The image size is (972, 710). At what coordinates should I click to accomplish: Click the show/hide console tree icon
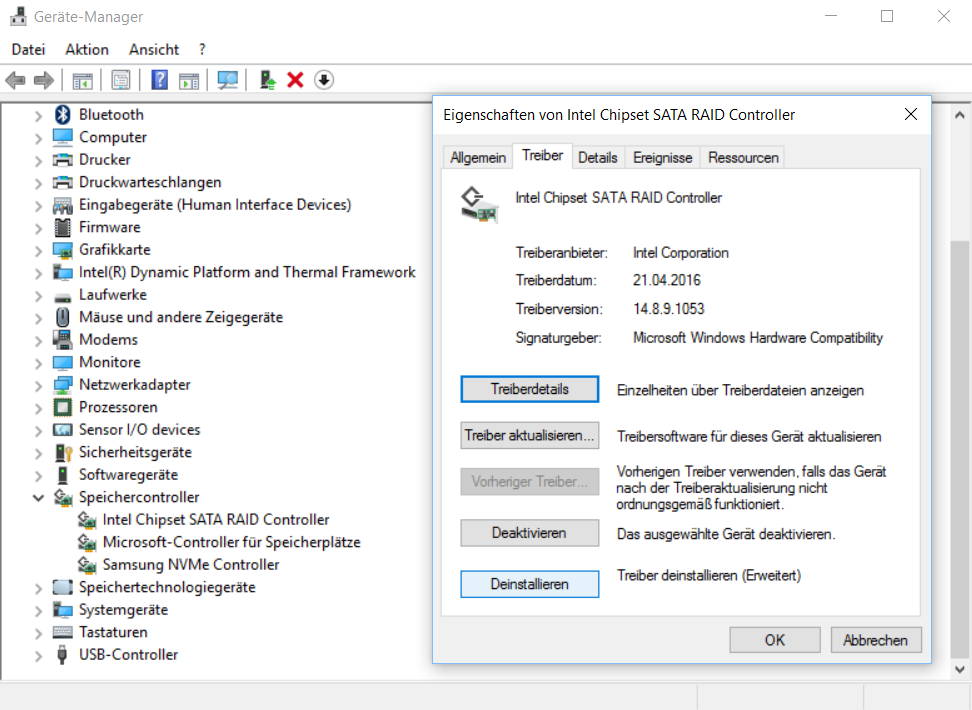coord(82,80)
